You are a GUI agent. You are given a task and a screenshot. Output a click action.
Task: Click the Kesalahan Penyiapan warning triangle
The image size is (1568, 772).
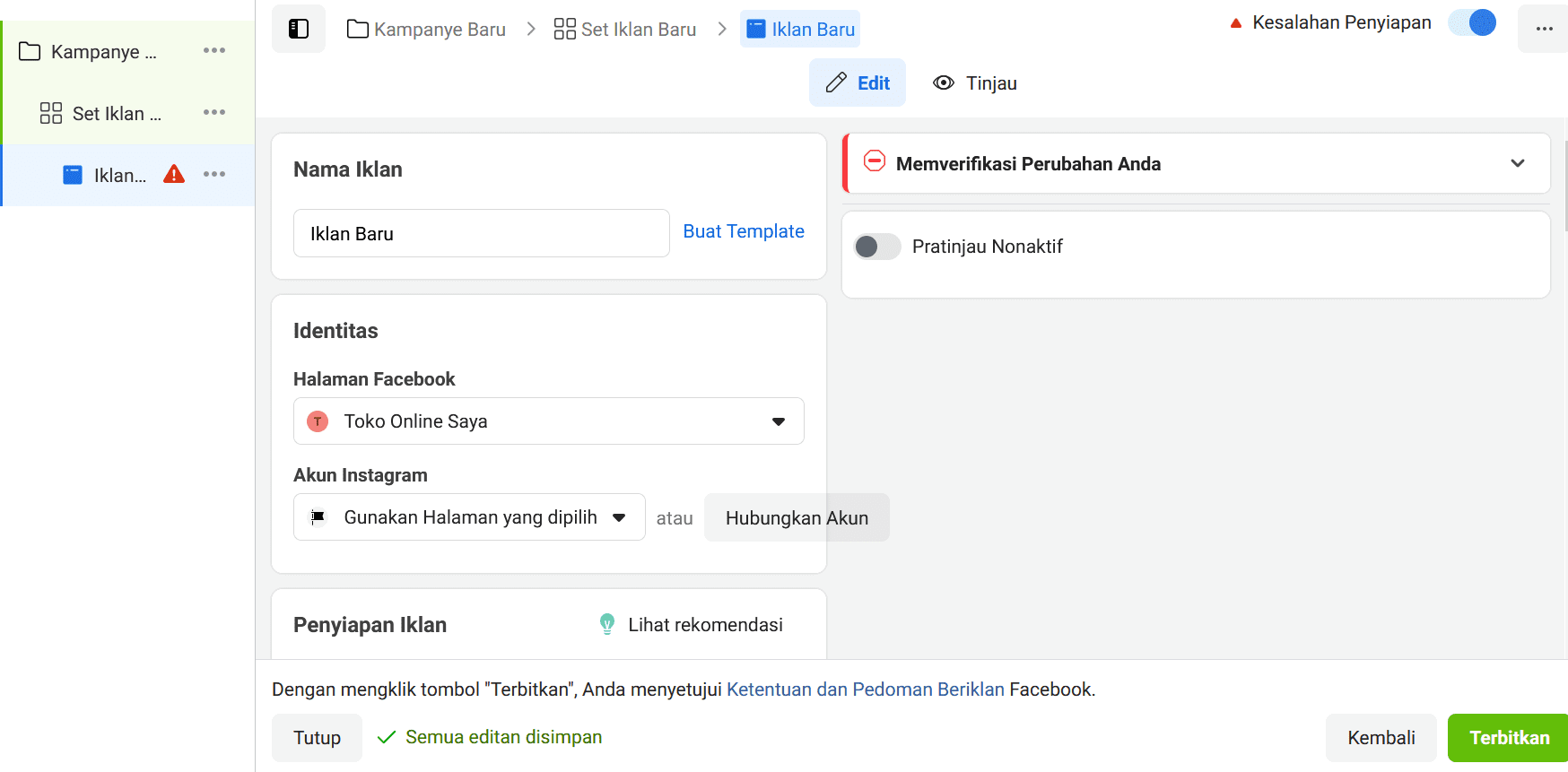click(1236, 23)
